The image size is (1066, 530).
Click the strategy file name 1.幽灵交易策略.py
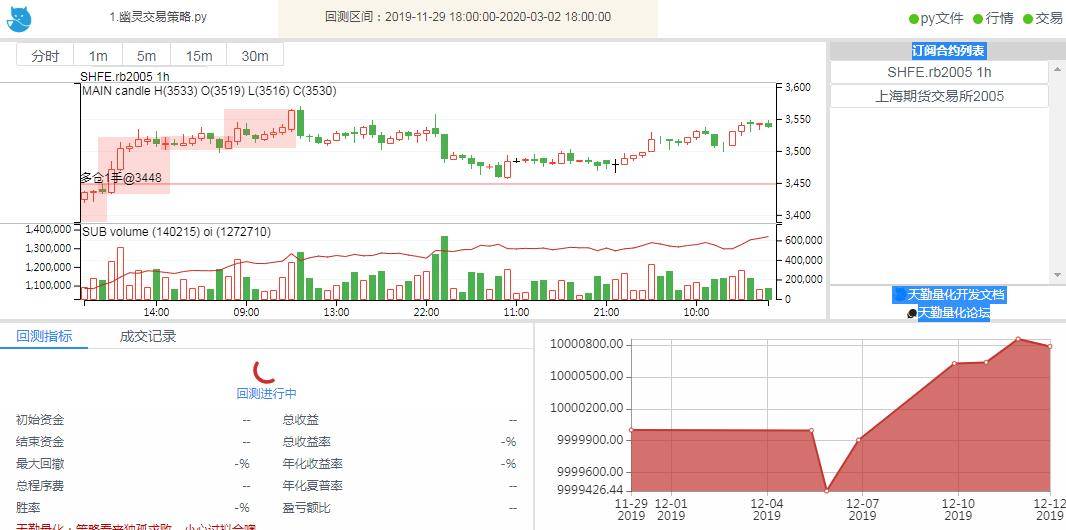coord(158,17)
